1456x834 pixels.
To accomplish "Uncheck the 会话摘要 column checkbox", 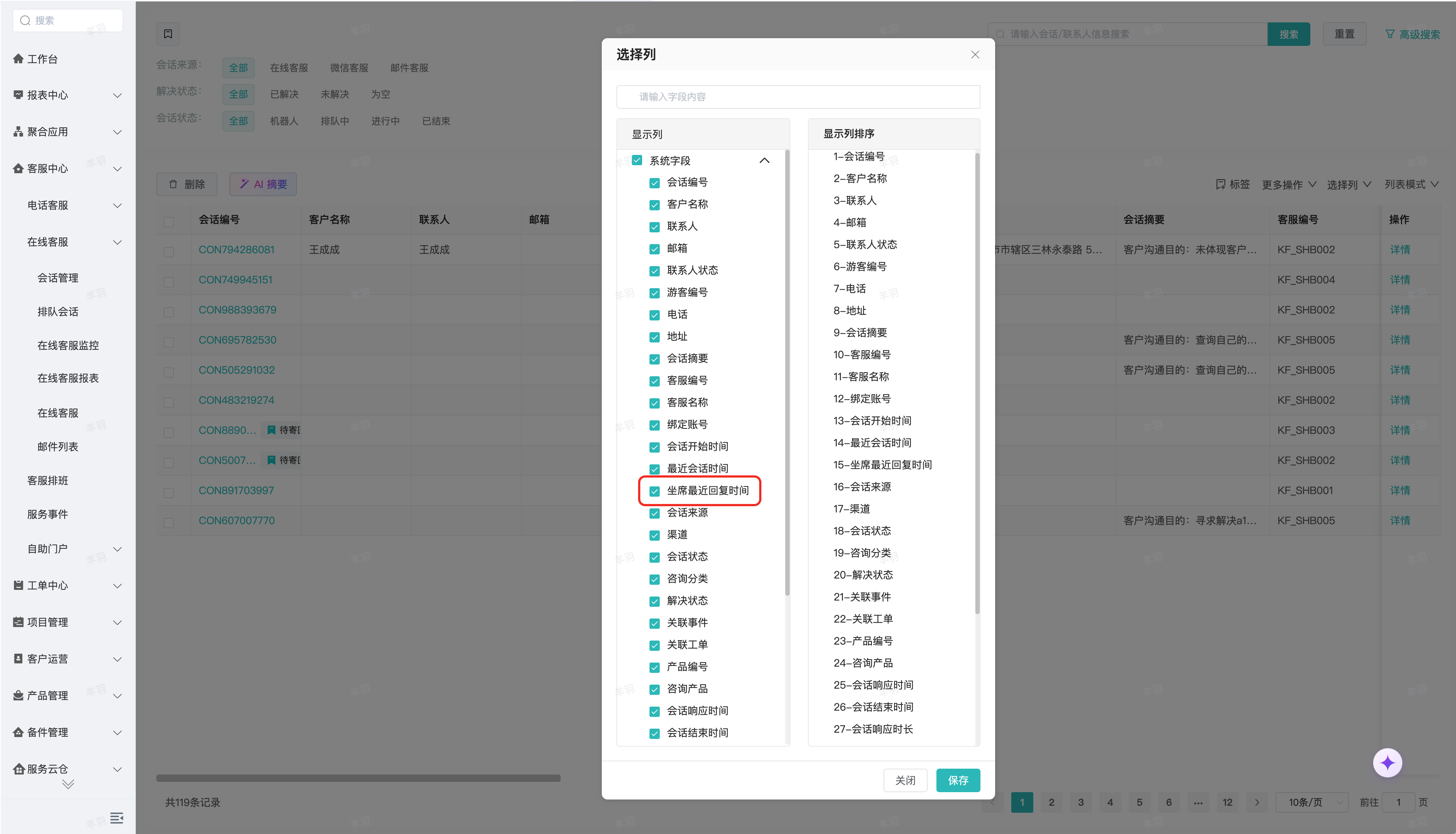I will 654,359.
